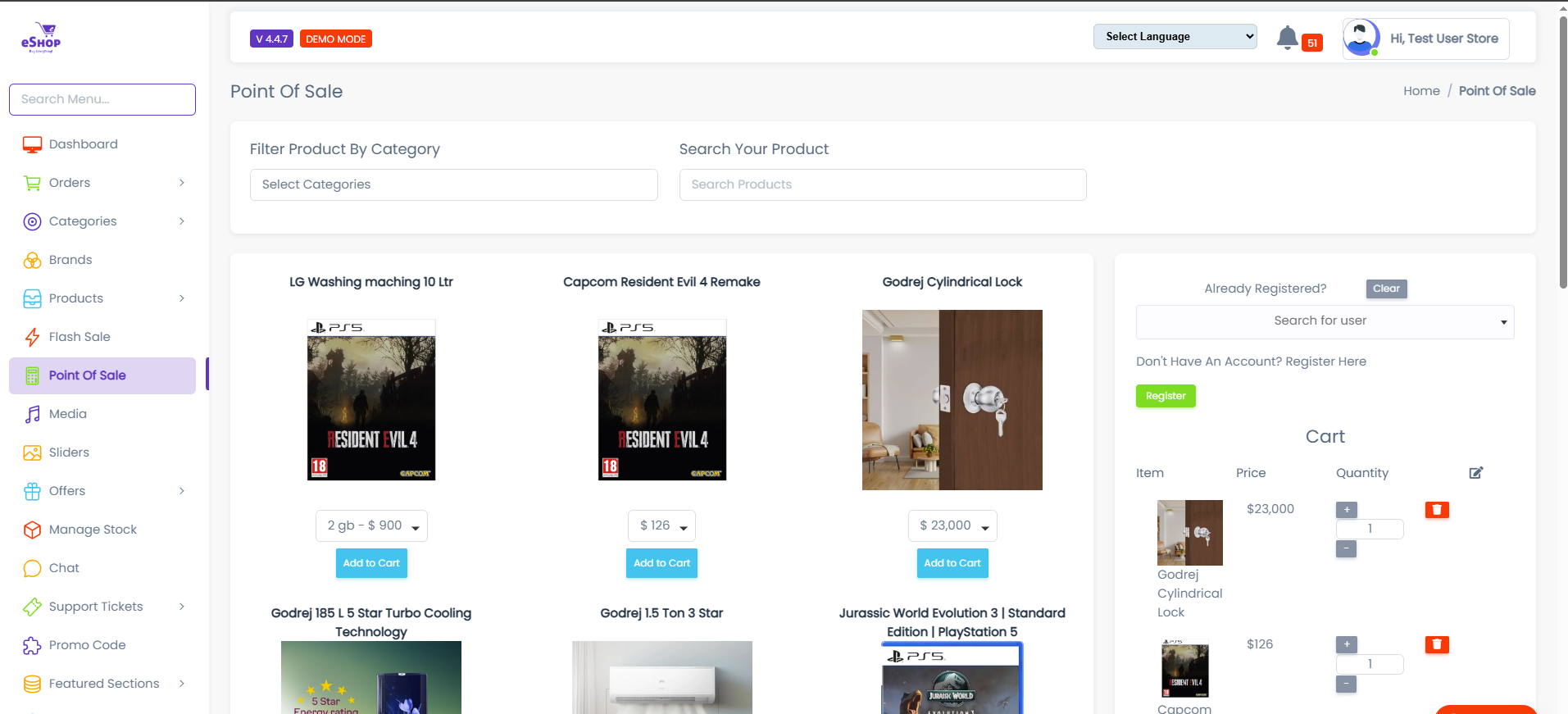Click the Flash Sale lightning icon
The width and height of the screenshot is (1568, 714).
pos(32,337)
